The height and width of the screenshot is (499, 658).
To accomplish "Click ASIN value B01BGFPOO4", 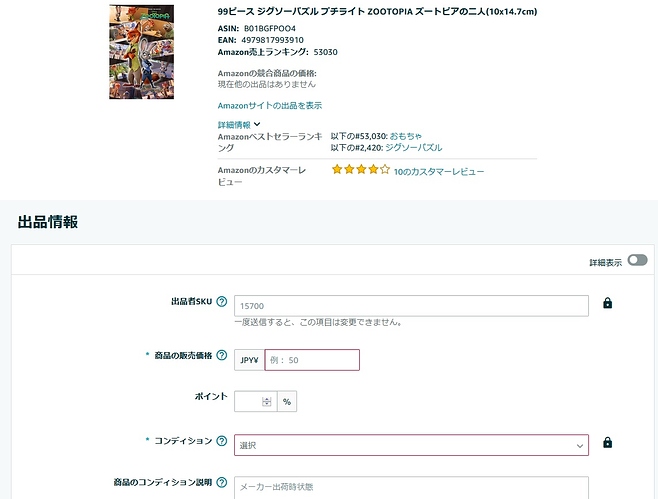I will tap(269, 29).
